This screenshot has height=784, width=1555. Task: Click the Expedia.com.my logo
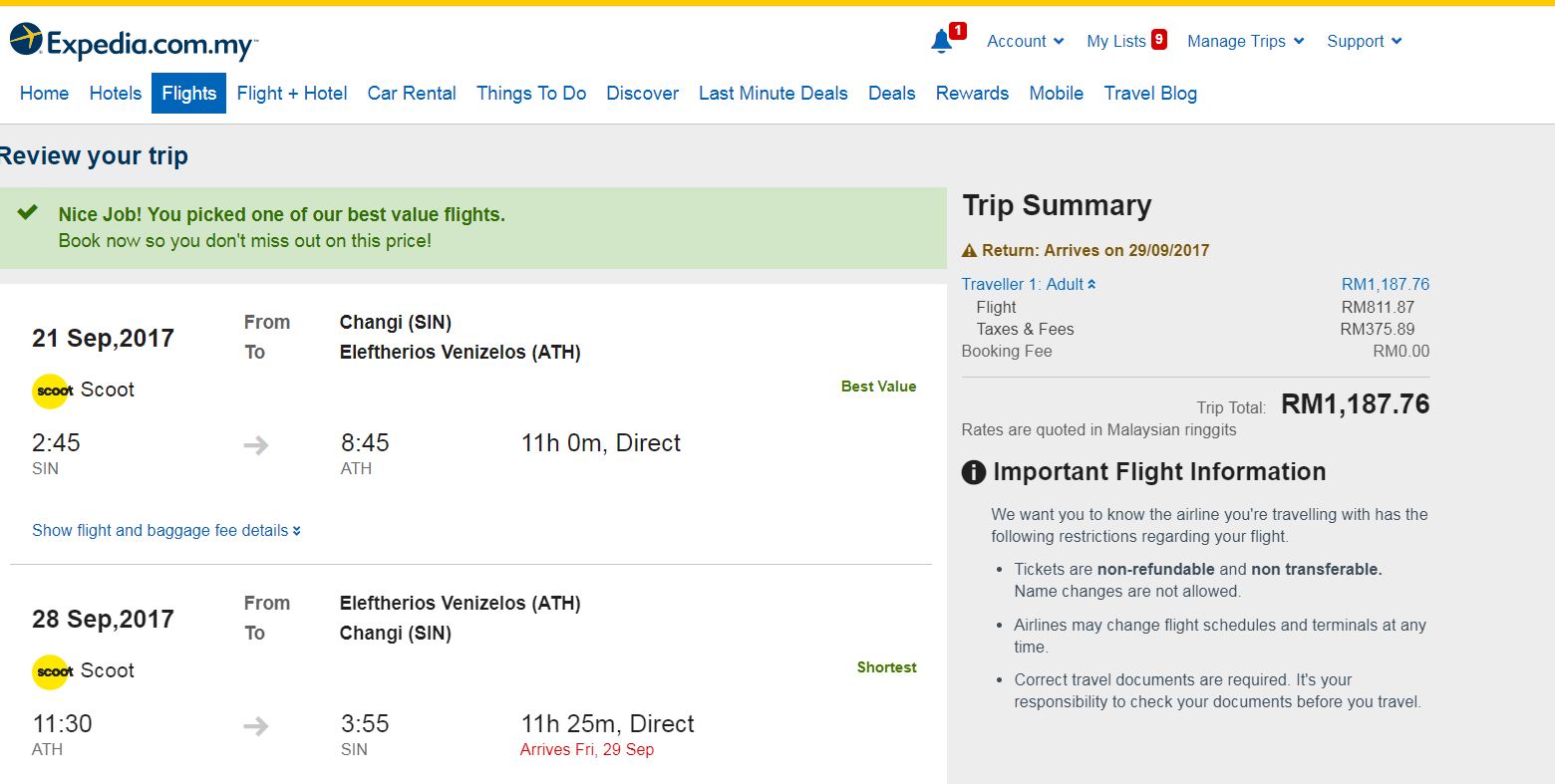click(133, 43)
